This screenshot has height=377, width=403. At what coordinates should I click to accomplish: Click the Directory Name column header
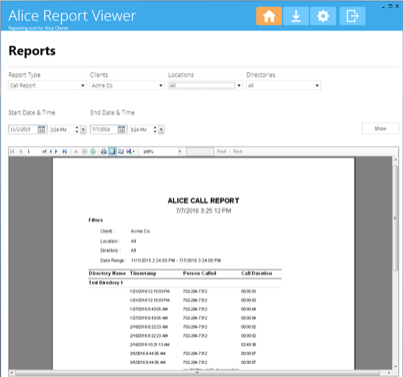pyautogui.click(x=107, y=273)
